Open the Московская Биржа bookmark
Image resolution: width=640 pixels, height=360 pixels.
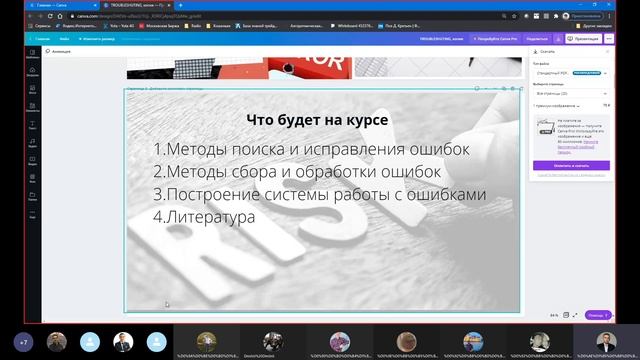click(159, 26)
